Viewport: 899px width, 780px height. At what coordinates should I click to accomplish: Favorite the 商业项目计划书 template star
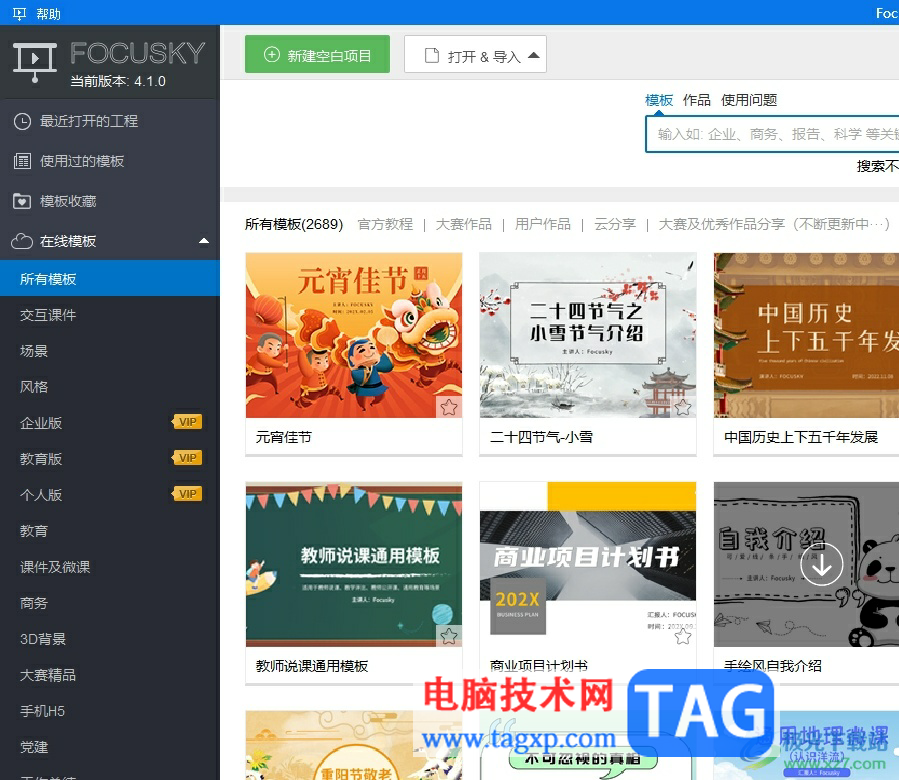(x=682, y=636)
